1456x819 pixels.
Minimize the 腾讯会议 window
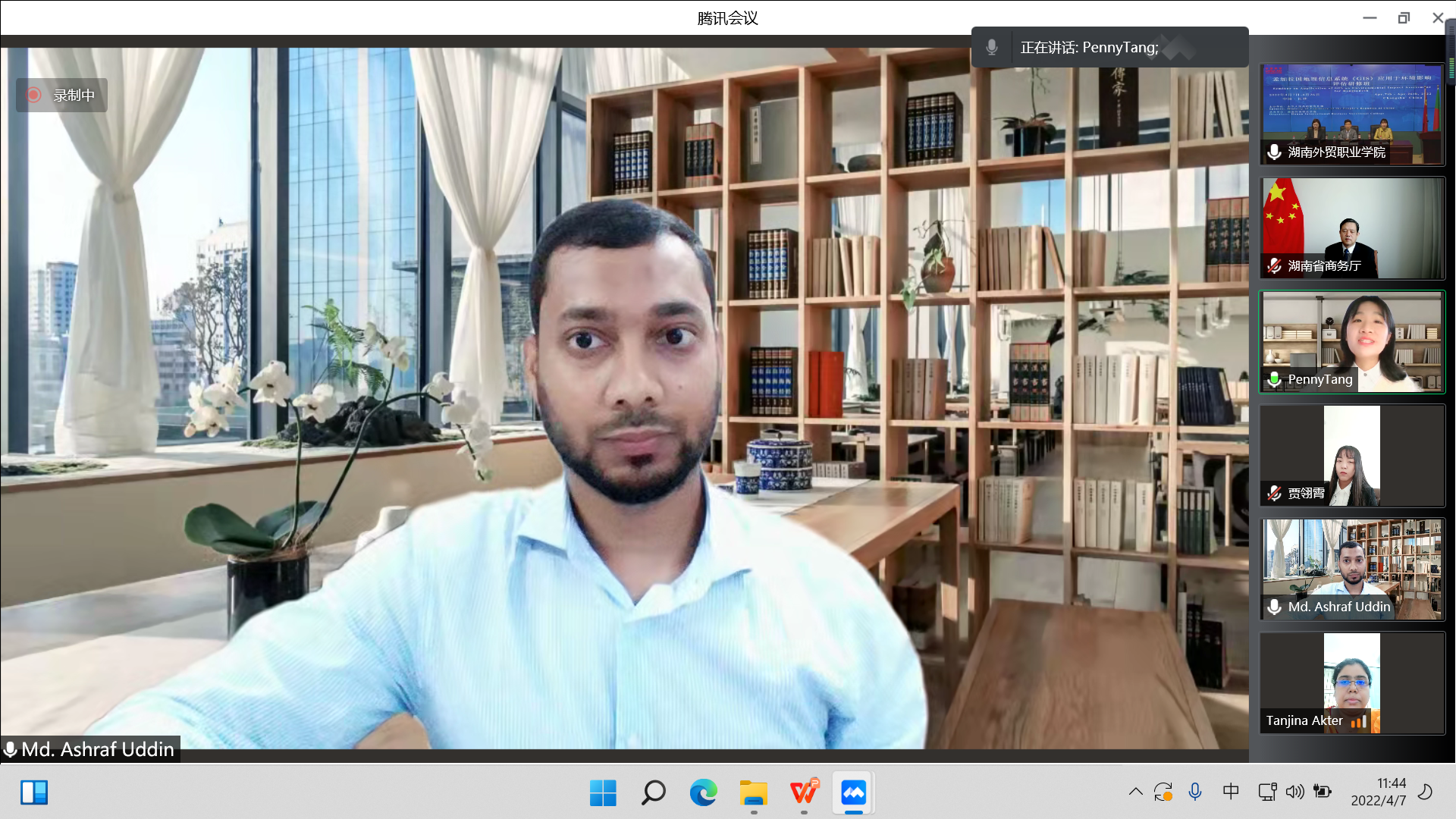click(x=1370, y=17)
